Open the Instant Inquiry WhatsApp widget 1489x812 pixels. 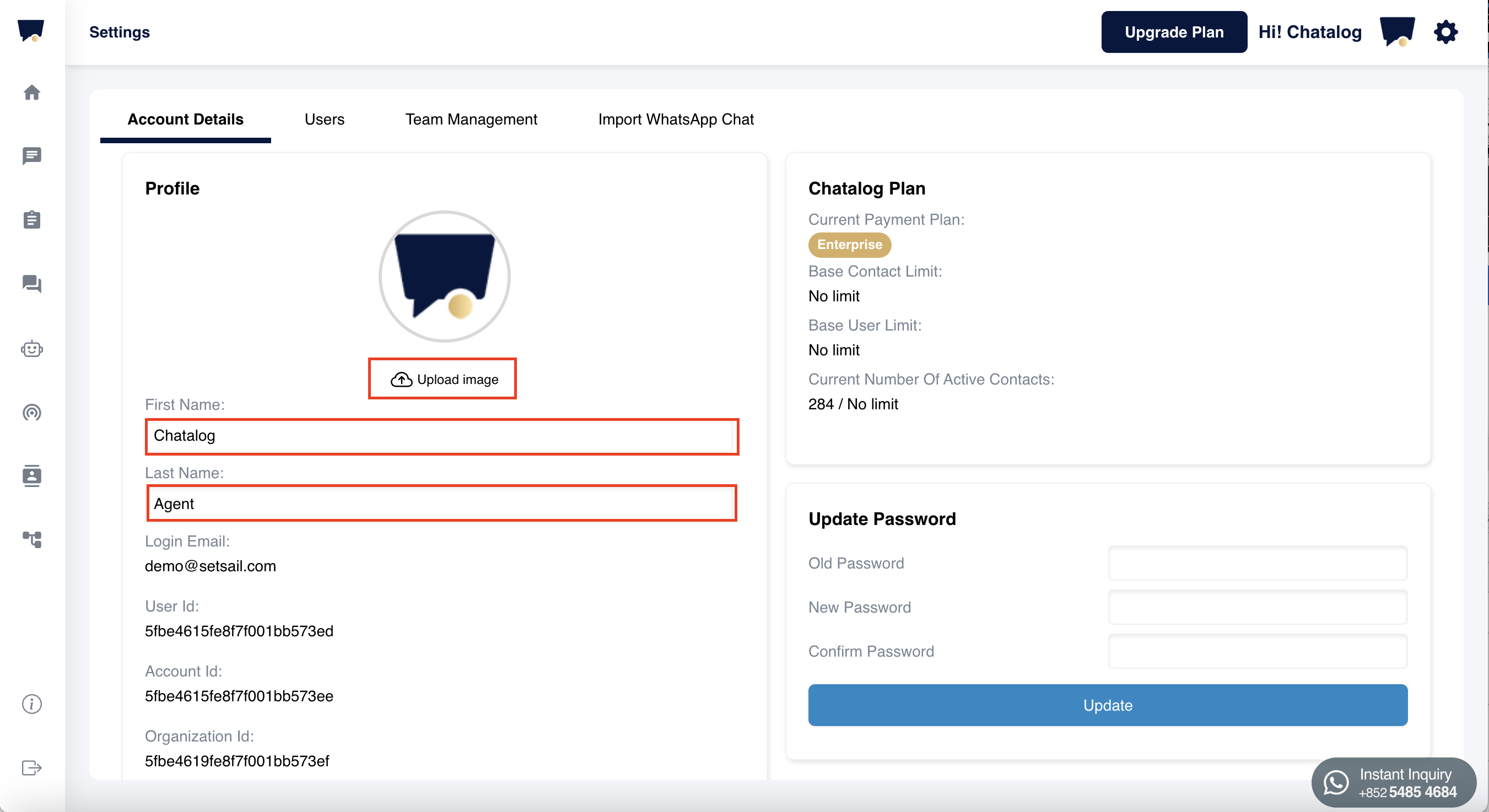point(1393,782)
